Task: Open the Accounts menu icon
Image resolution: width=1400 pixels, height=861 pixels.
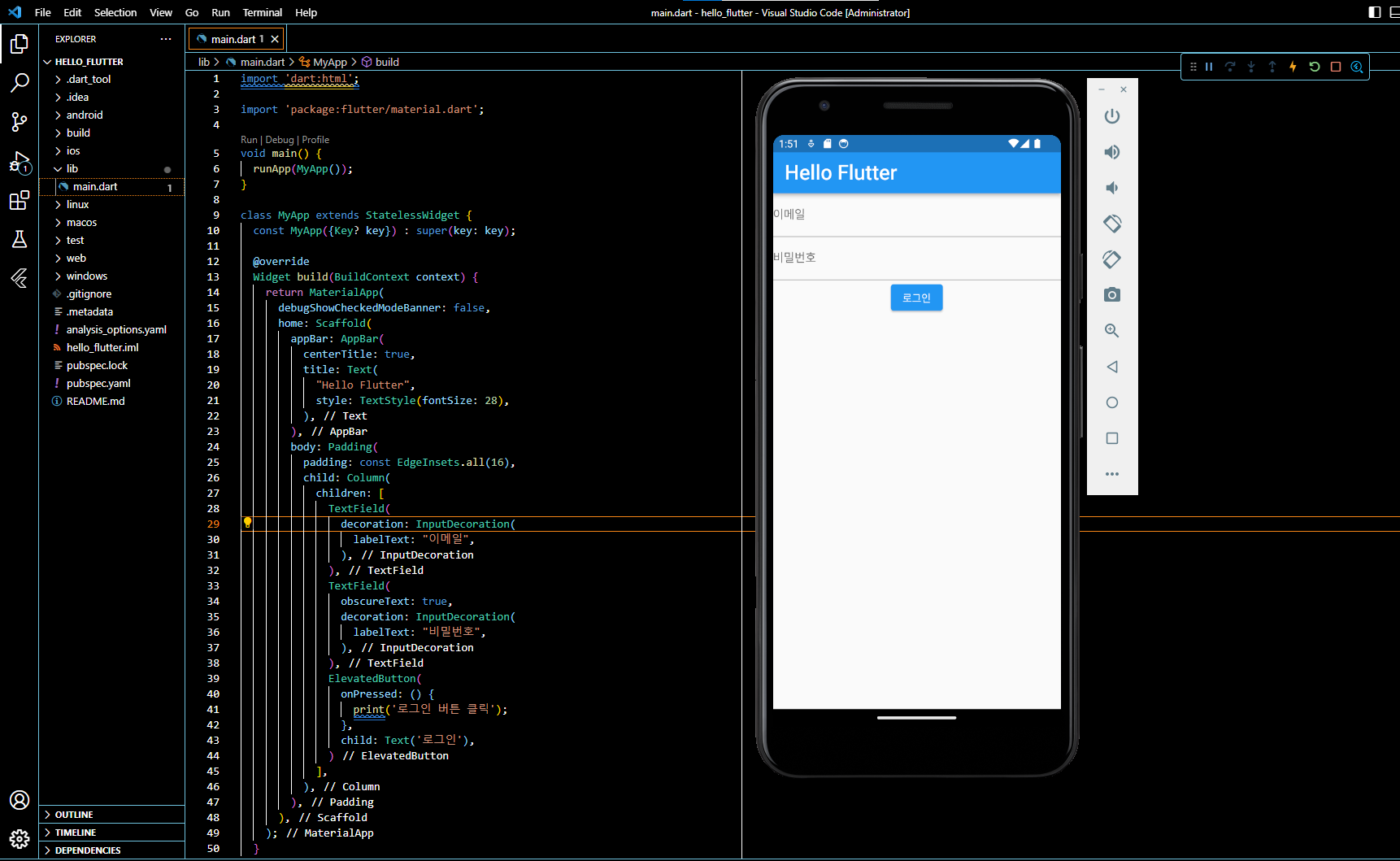Action: pos(20,800)
